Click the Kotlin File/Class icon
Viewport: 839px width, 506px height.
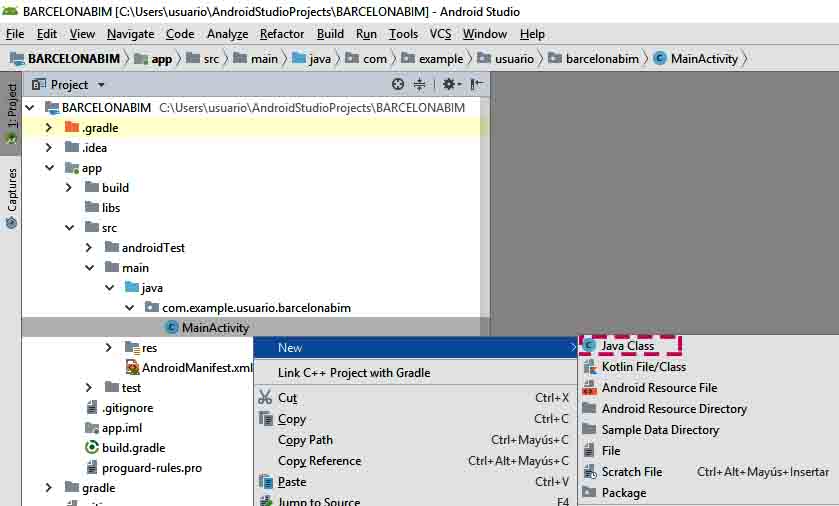click(590, 367)
